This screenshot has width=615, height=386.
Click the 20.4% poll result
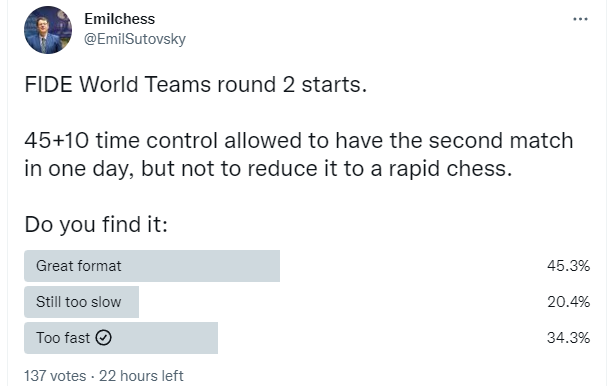568,302
